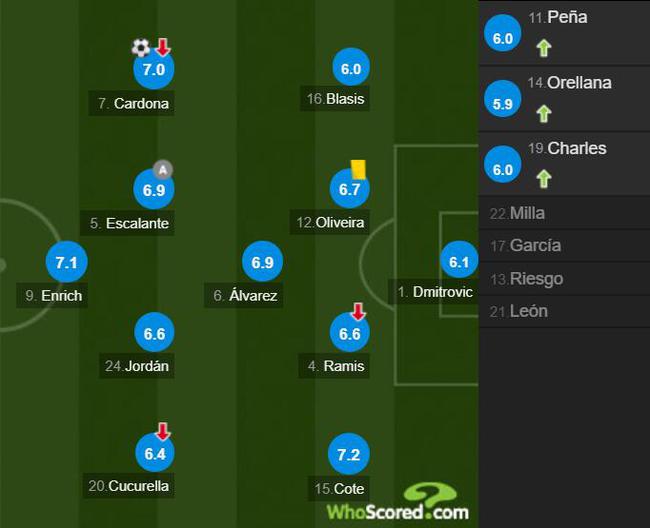Click the WhoScored.com logo
The width and height of the screenshot is (650, 528).
coord(398,502)
